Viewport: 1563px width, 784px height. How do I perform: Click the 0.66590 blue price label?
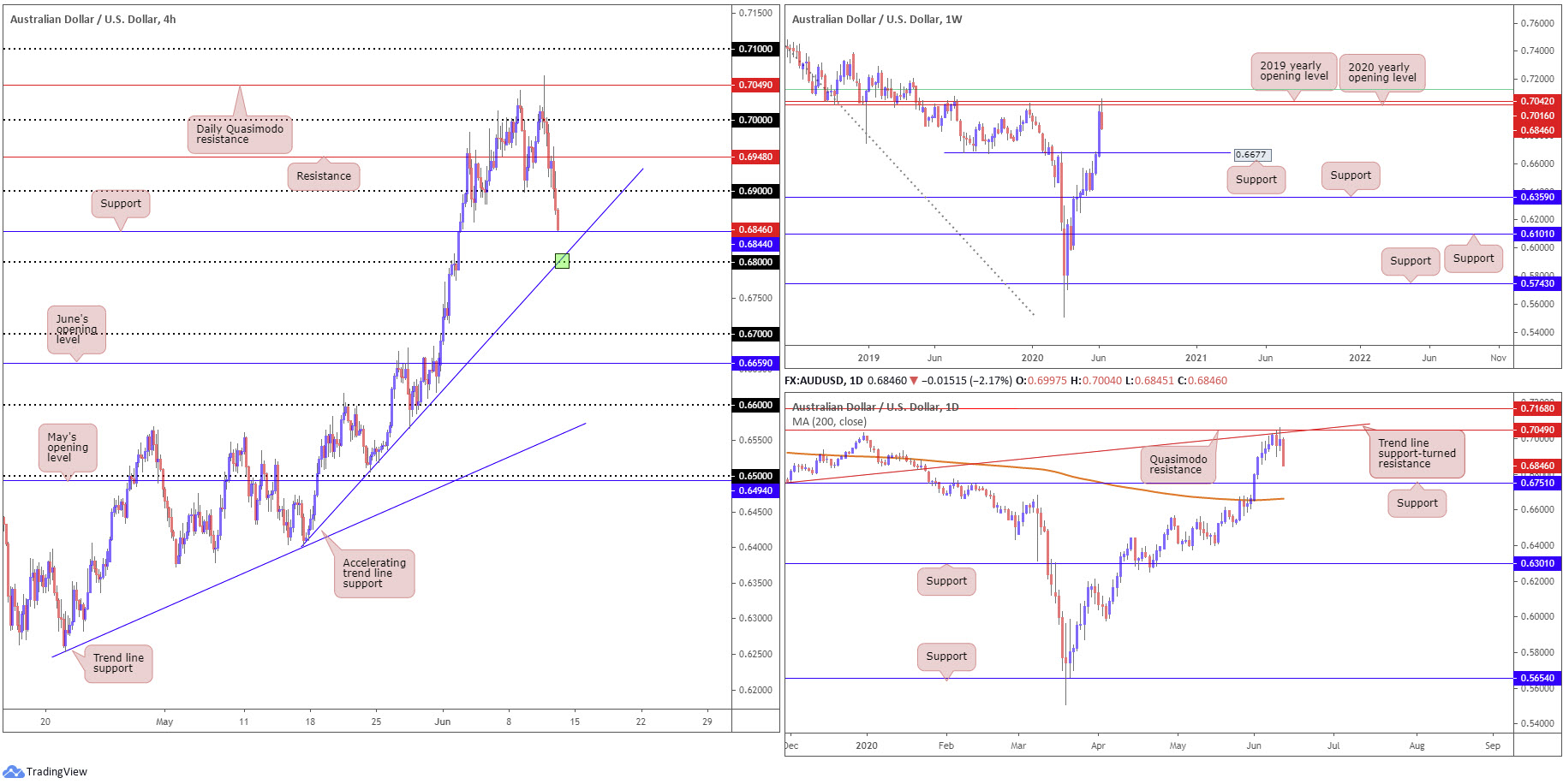pyautogui.click(x=755, y=363)
